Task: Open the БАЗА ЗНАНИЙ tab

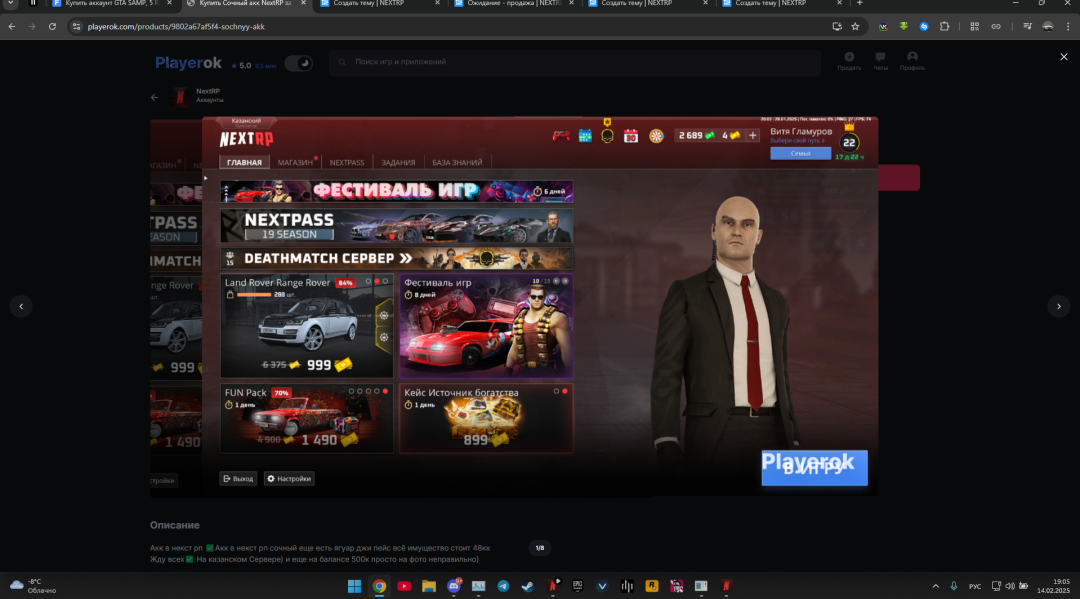Action: point(457,162)
